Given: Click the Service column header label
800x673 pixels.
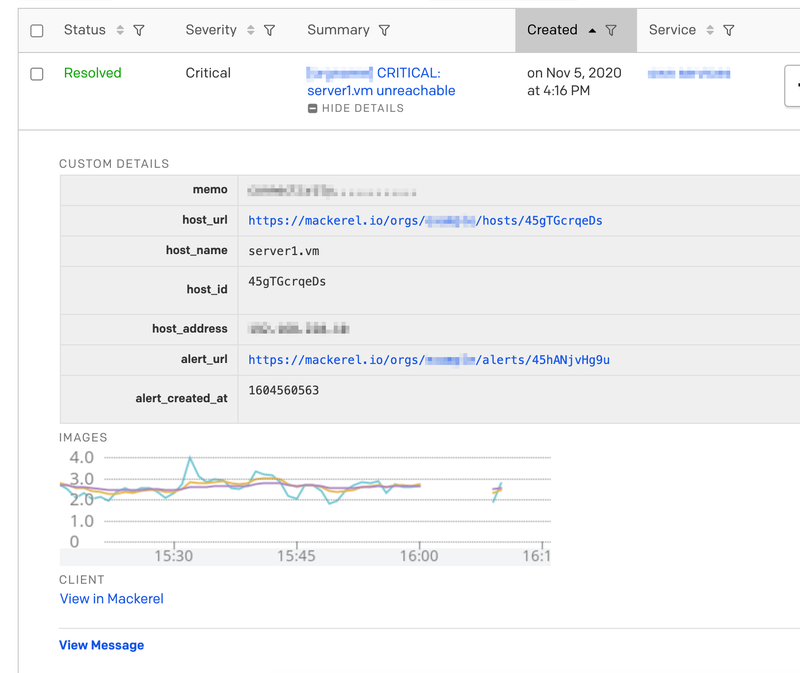Looking at the screenshot, I should pos(672,30).
